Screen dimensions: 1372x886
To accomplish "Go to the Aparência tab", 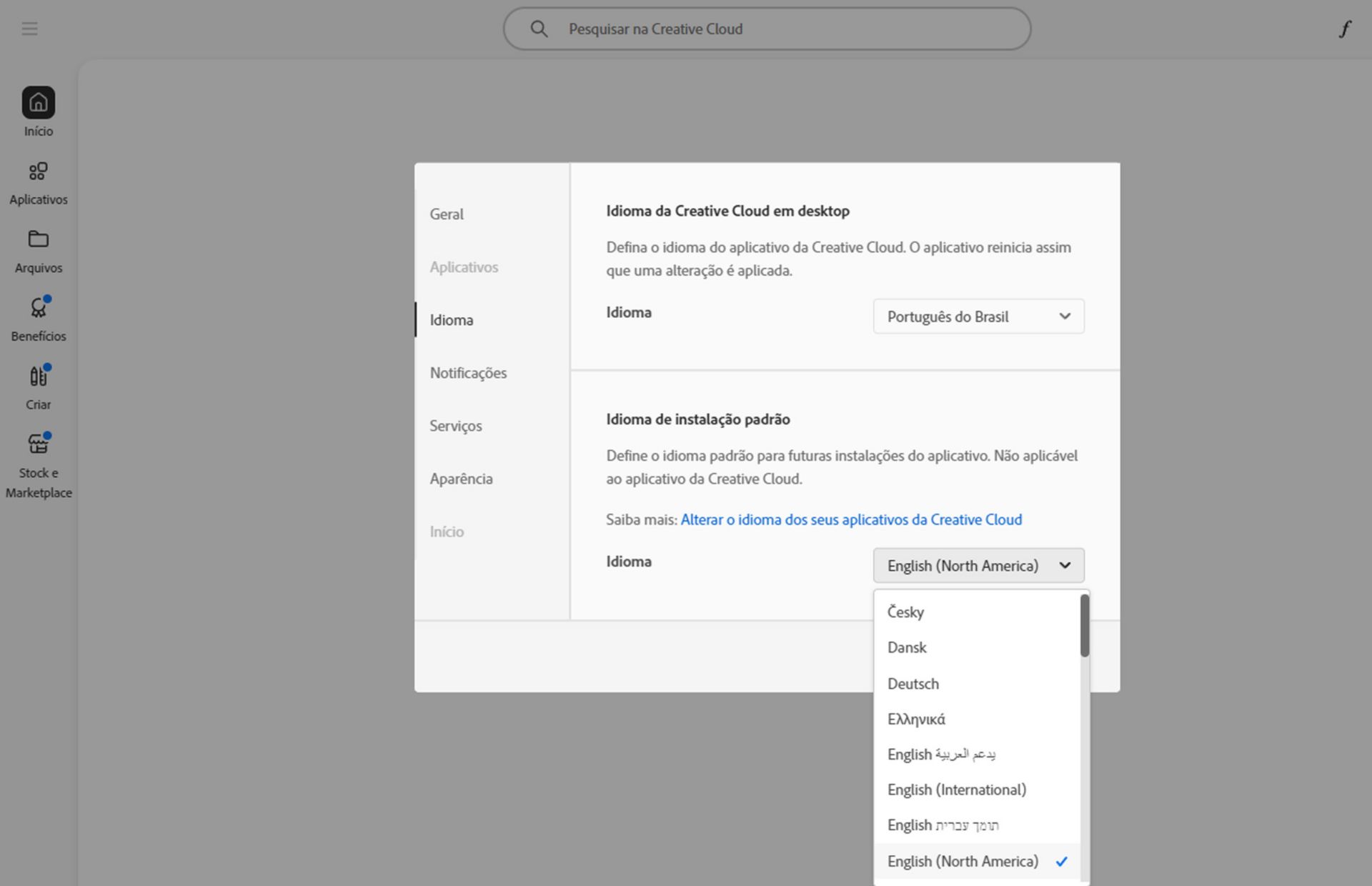I will (461, 479).
